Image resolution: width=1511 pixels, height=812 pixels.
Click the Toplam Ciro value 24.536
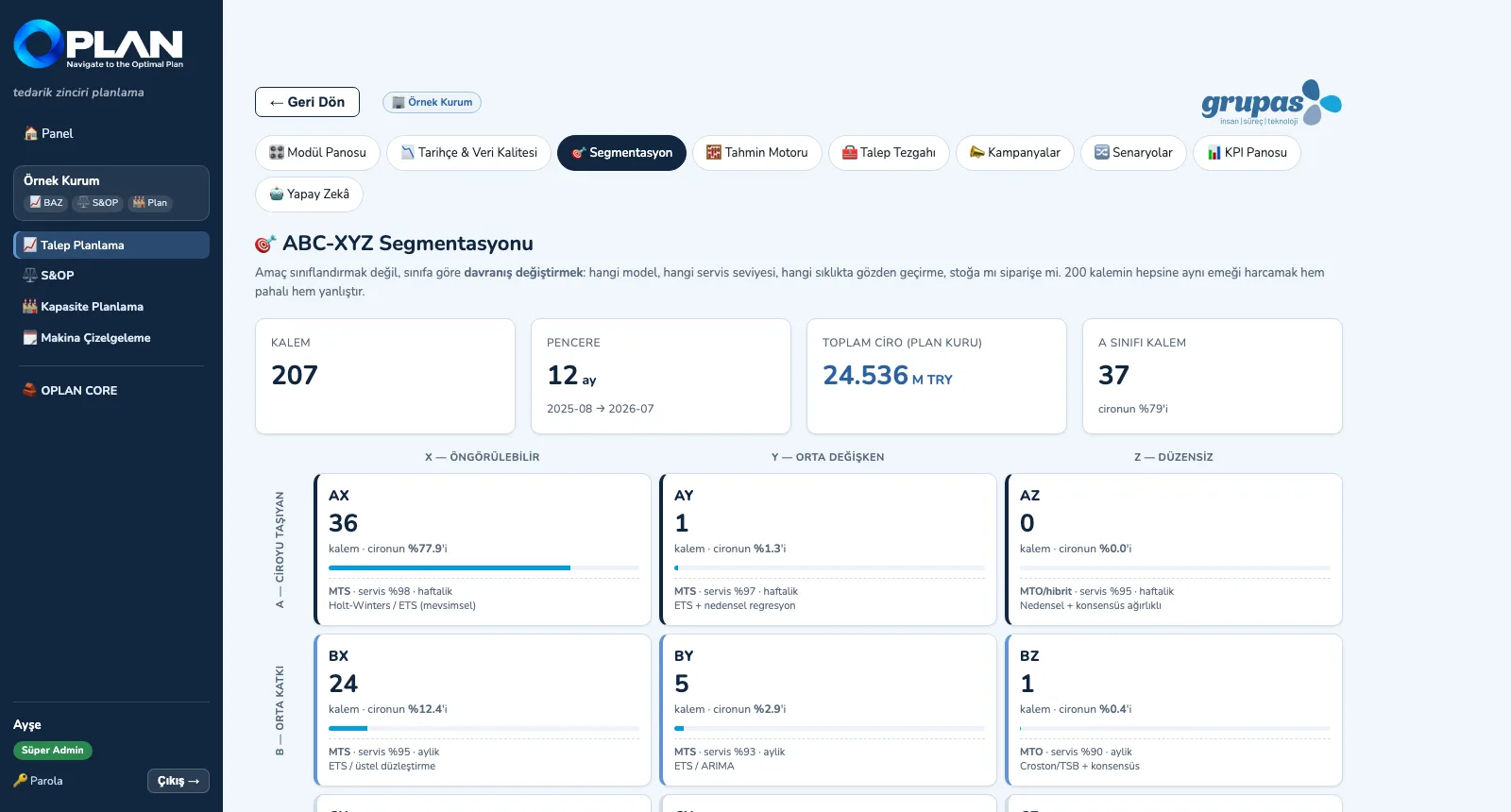(865, 376)
